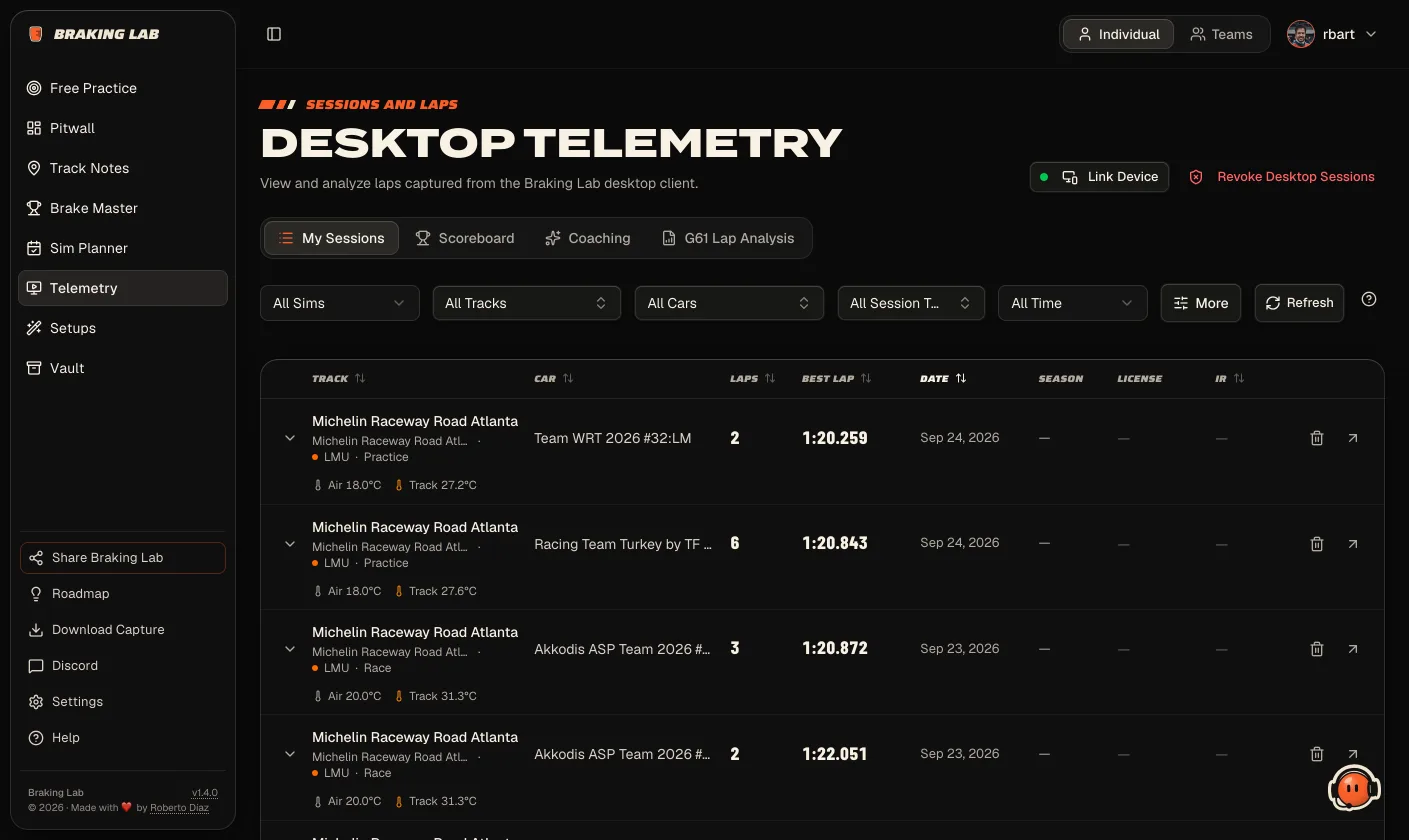The height and width of the screenshot is (840, 1409).
Task: Open the Team WRT 2026 session
Action: coord(1353,438)
